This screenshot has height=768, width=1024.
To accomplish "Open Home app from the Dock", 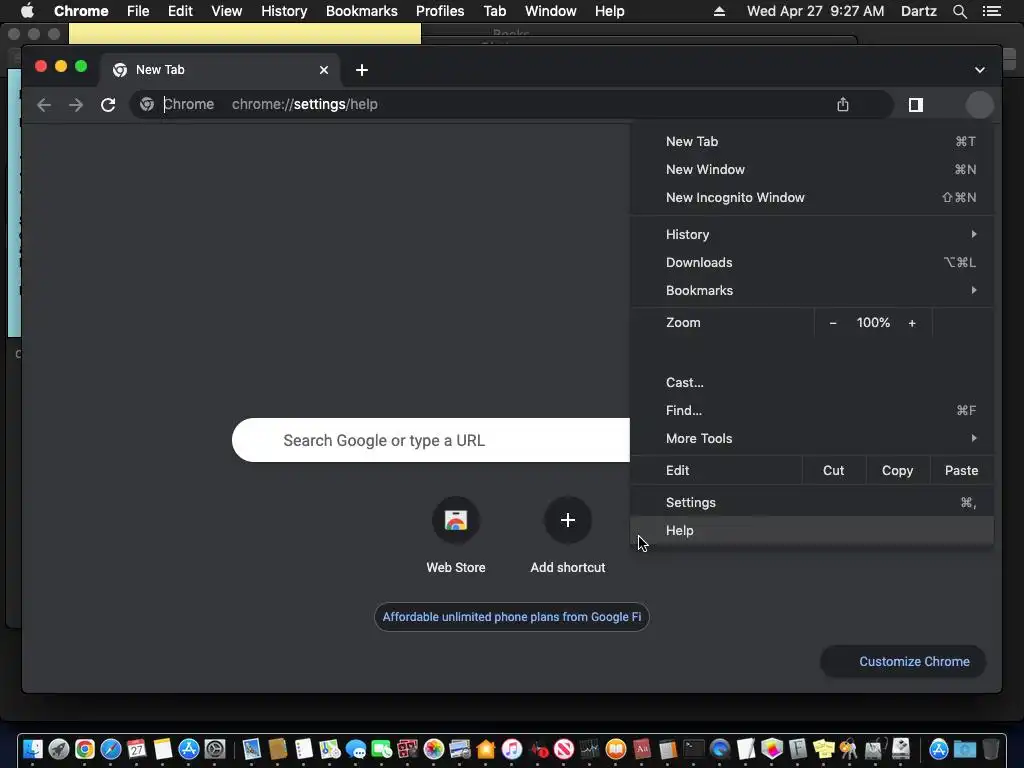I will click(486, 749).
